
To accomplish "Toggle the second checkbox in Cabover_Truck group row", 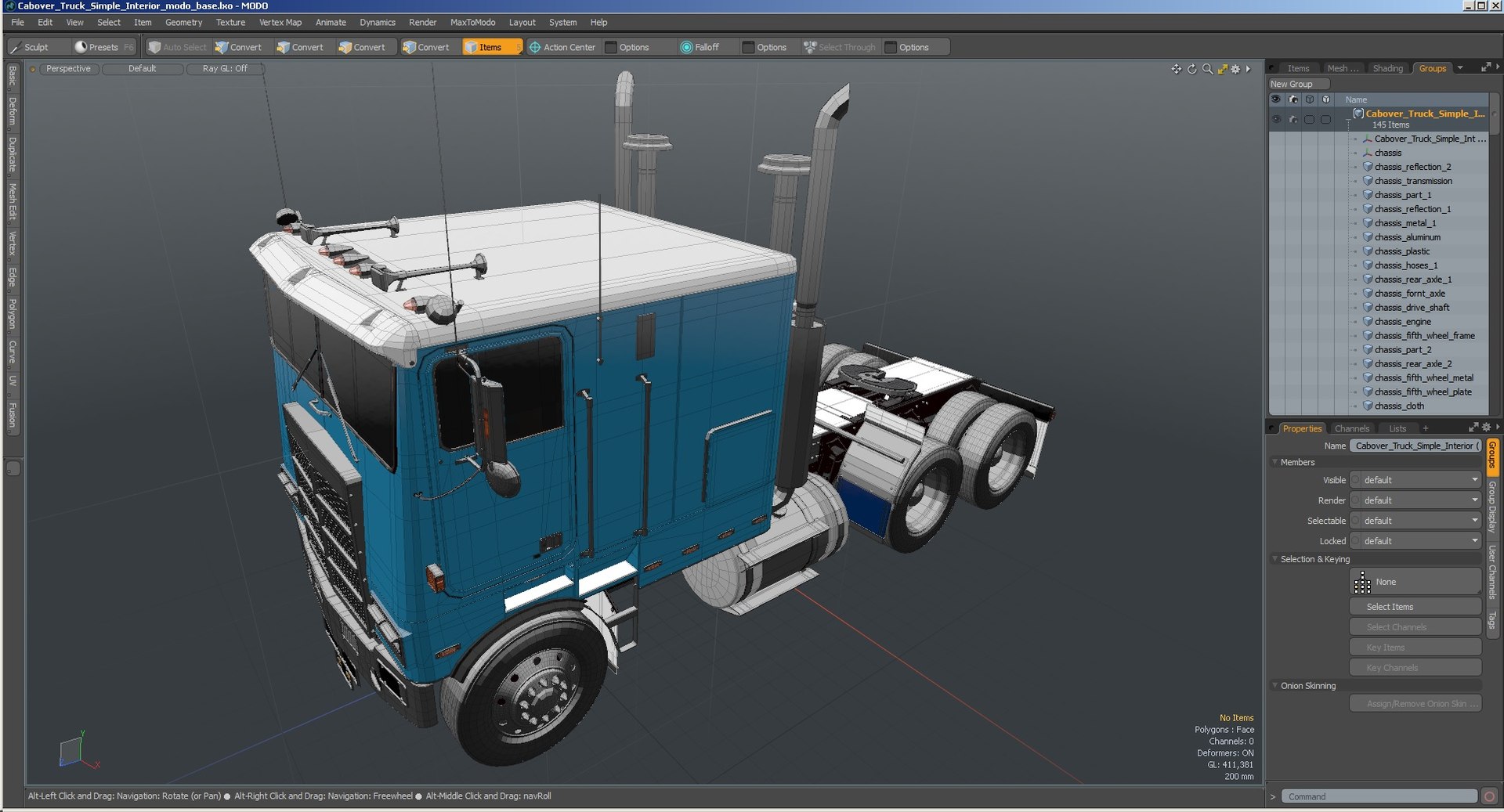I will 1325,120.
